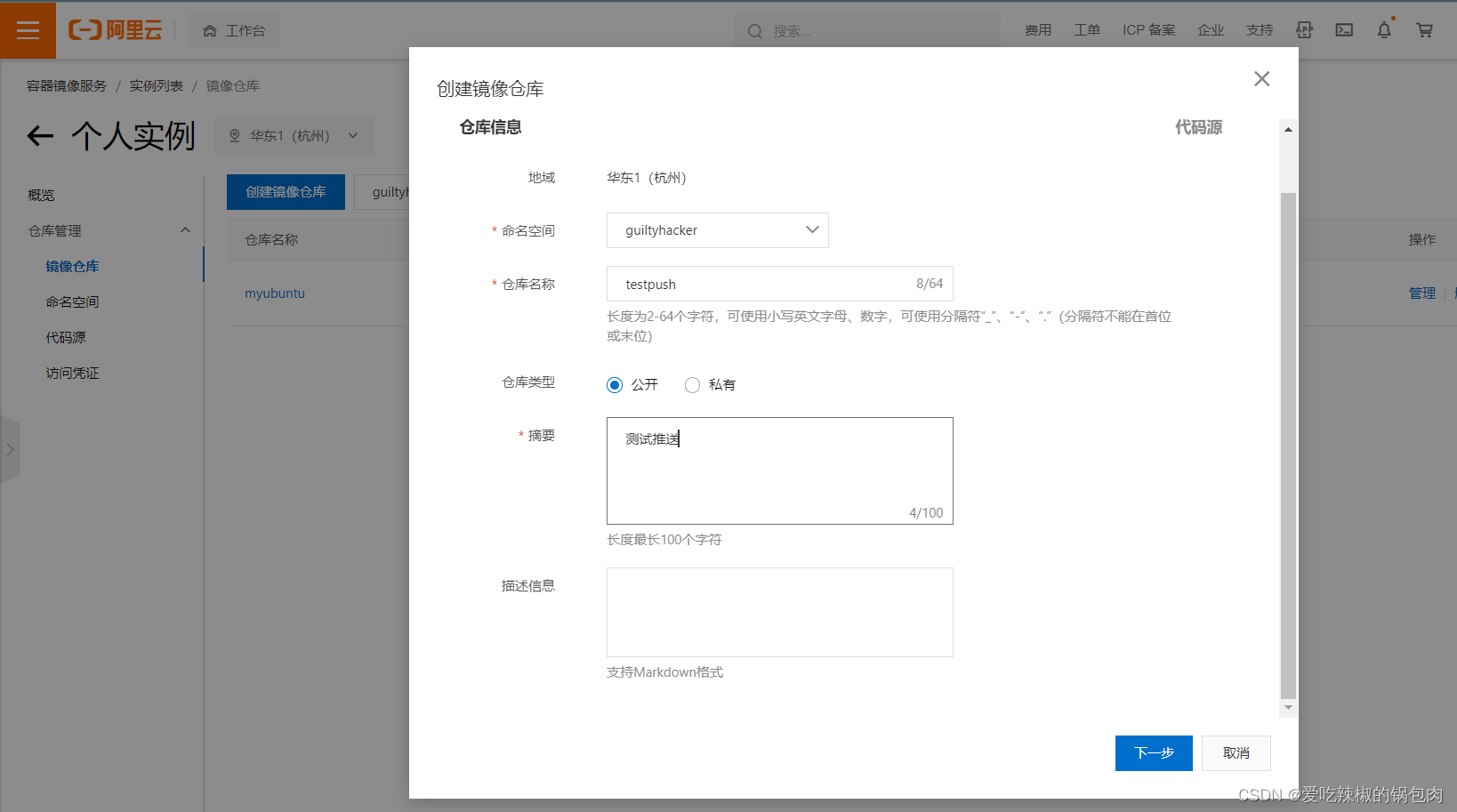Collapse the 仓库管理 sidebar section
Viewport: 1457px width, 812px height.
185,229
